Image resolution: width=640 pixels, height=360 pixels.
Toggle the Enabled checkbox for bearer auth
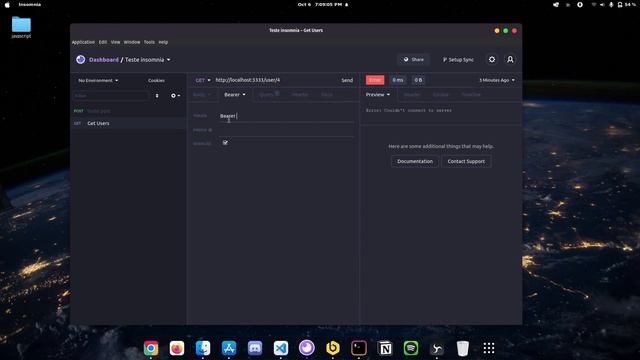point(225,143)
